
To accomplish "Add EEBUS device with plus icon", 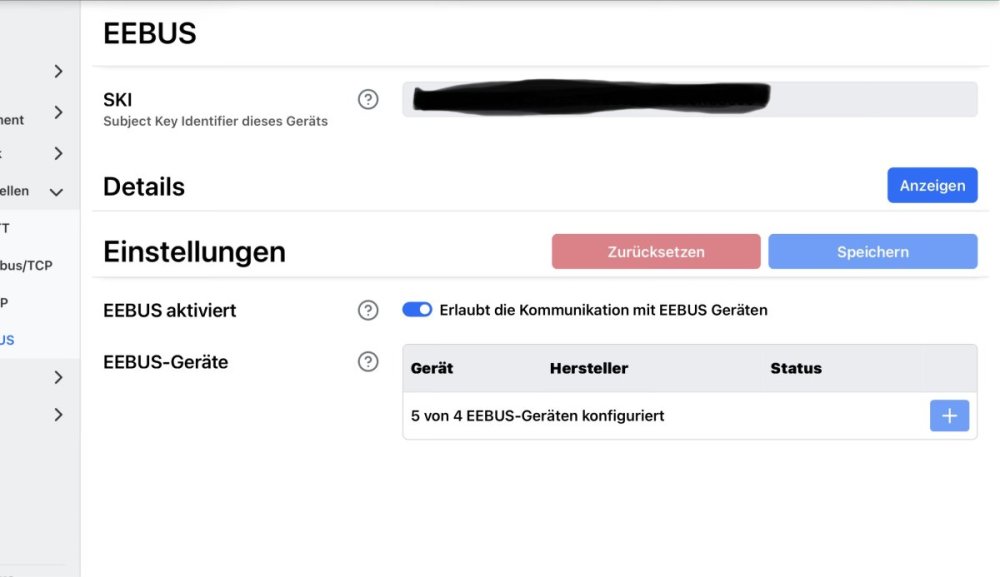I will [949, 416].
